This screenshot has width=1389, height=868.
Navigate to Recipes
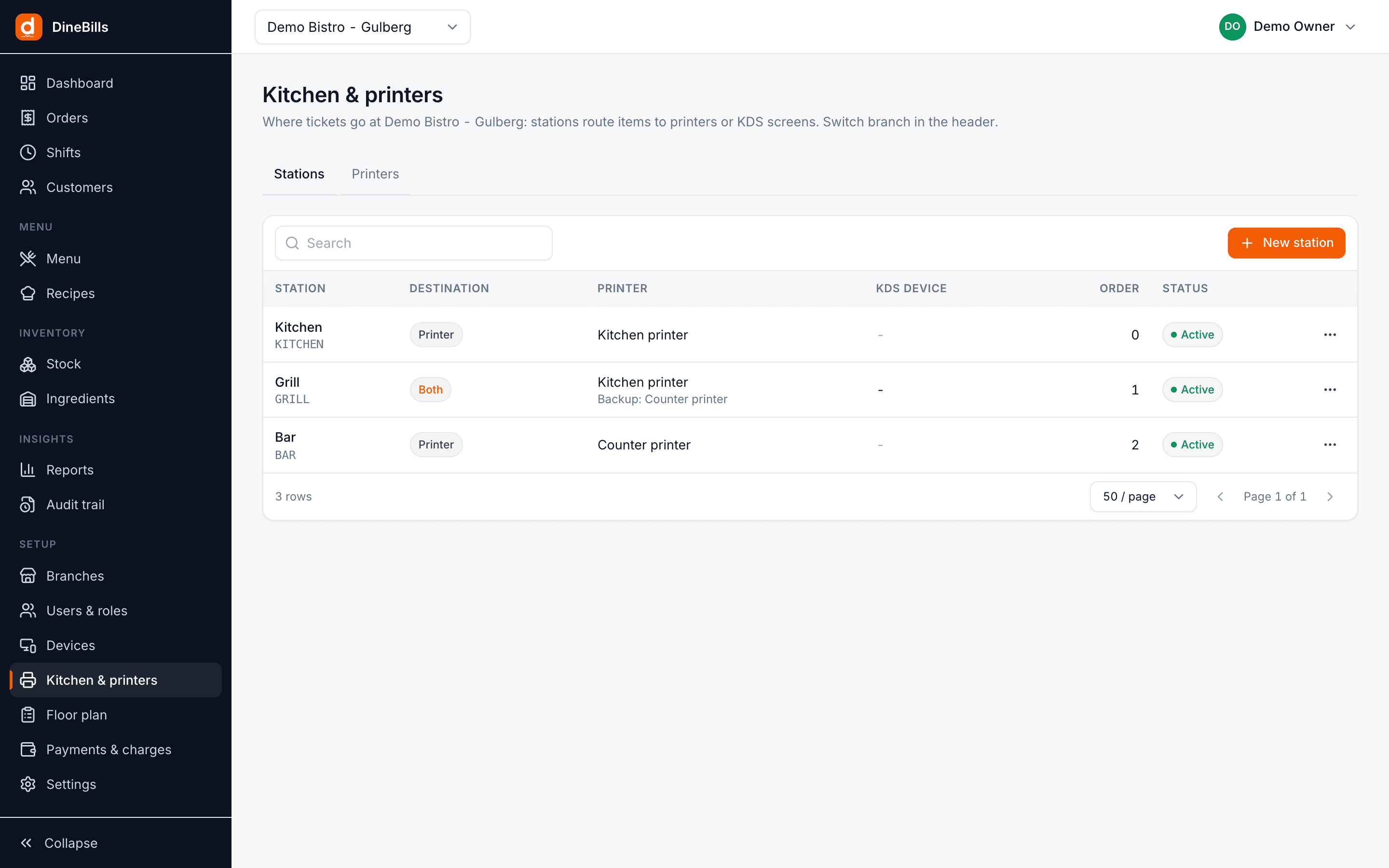115,293
